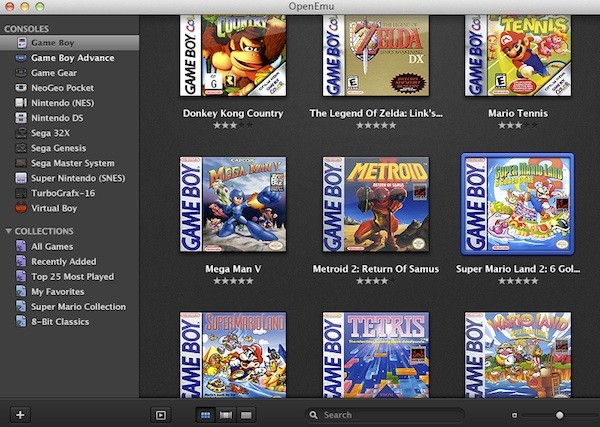This screenshot has width=600, height=427.
Task: Click the search magnifier icon
Action: coord(314,415)
